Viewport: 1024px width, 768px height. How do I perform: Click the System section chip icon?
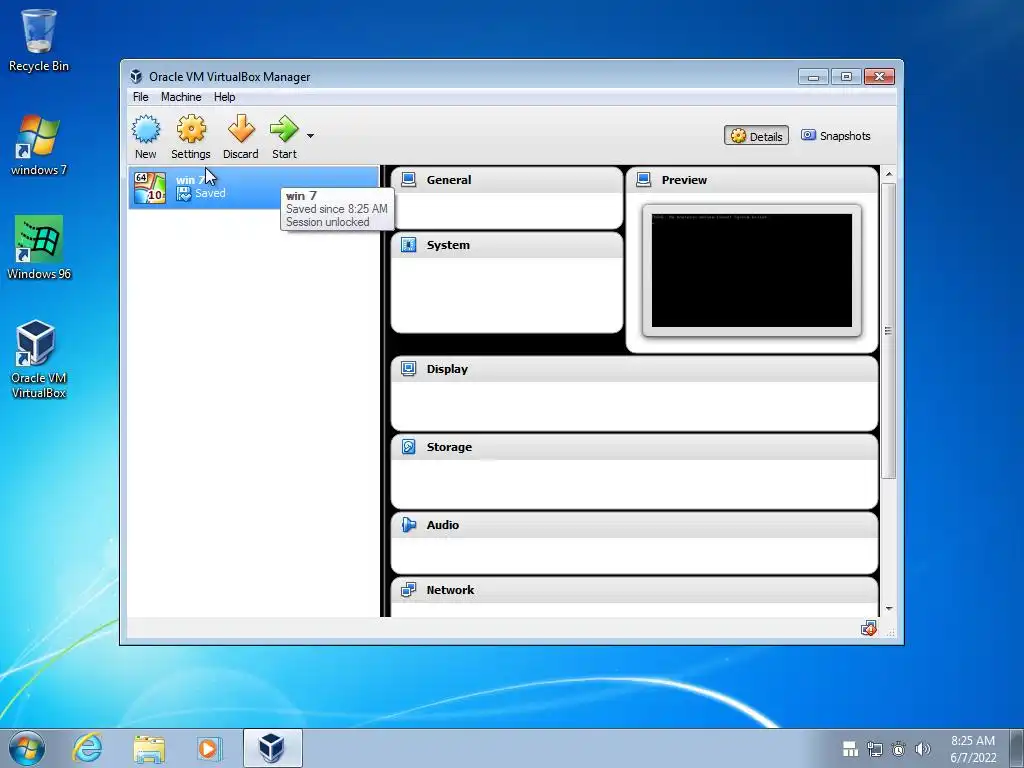click(409, 245)
